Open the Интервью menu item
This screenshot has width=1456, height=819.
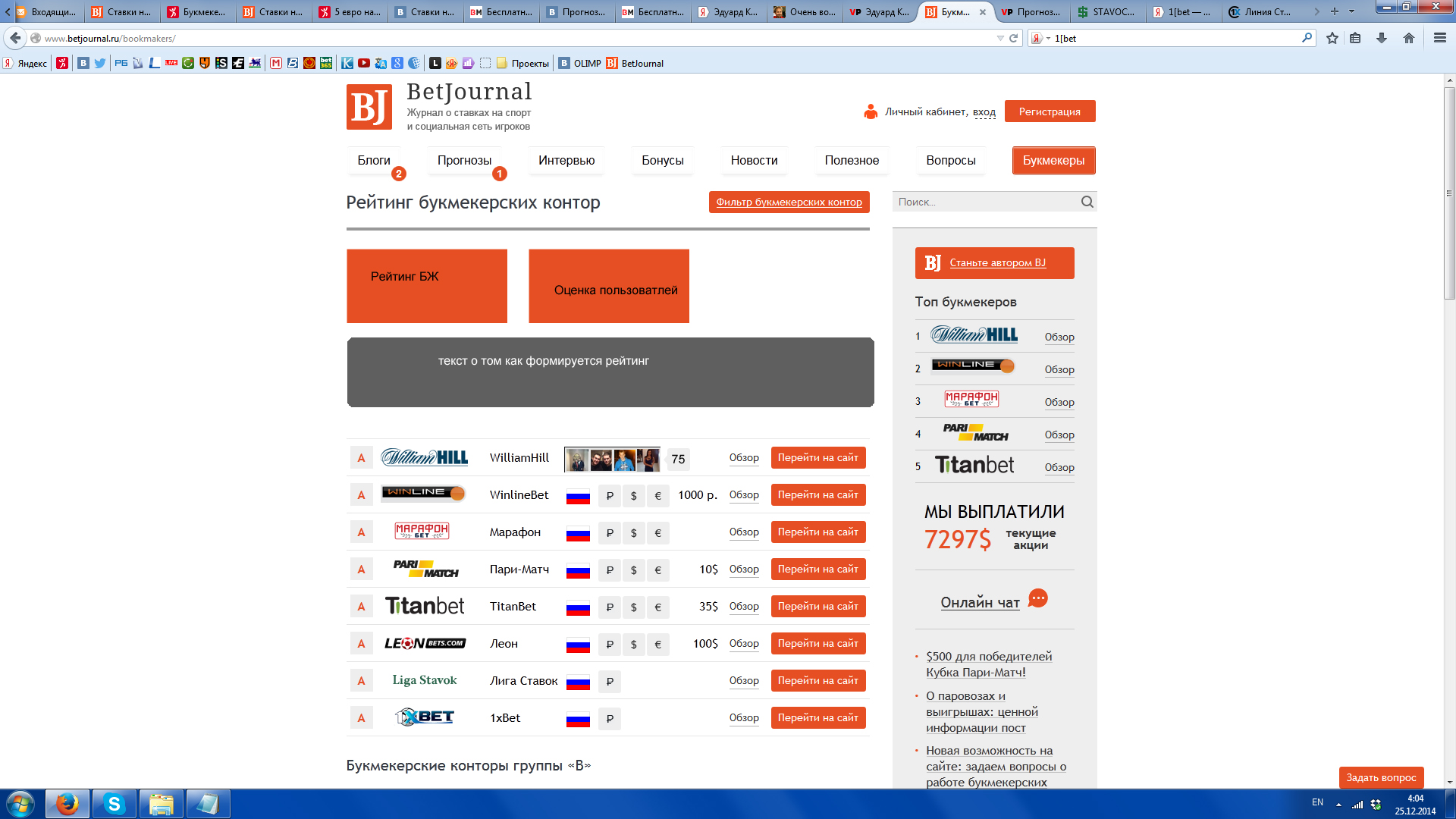tap(566, 160)
